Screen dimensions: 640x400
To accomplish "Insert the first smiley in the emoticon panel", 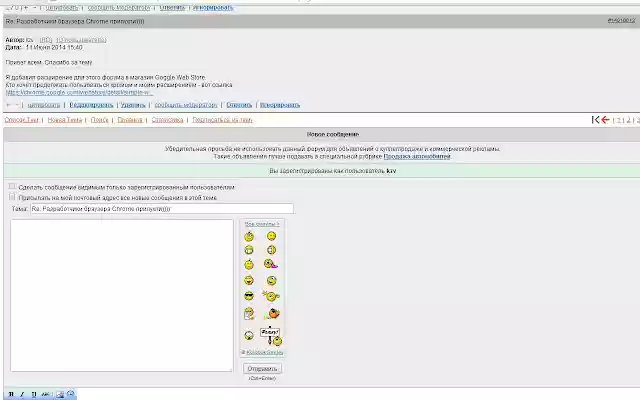I will click(249, 236).
